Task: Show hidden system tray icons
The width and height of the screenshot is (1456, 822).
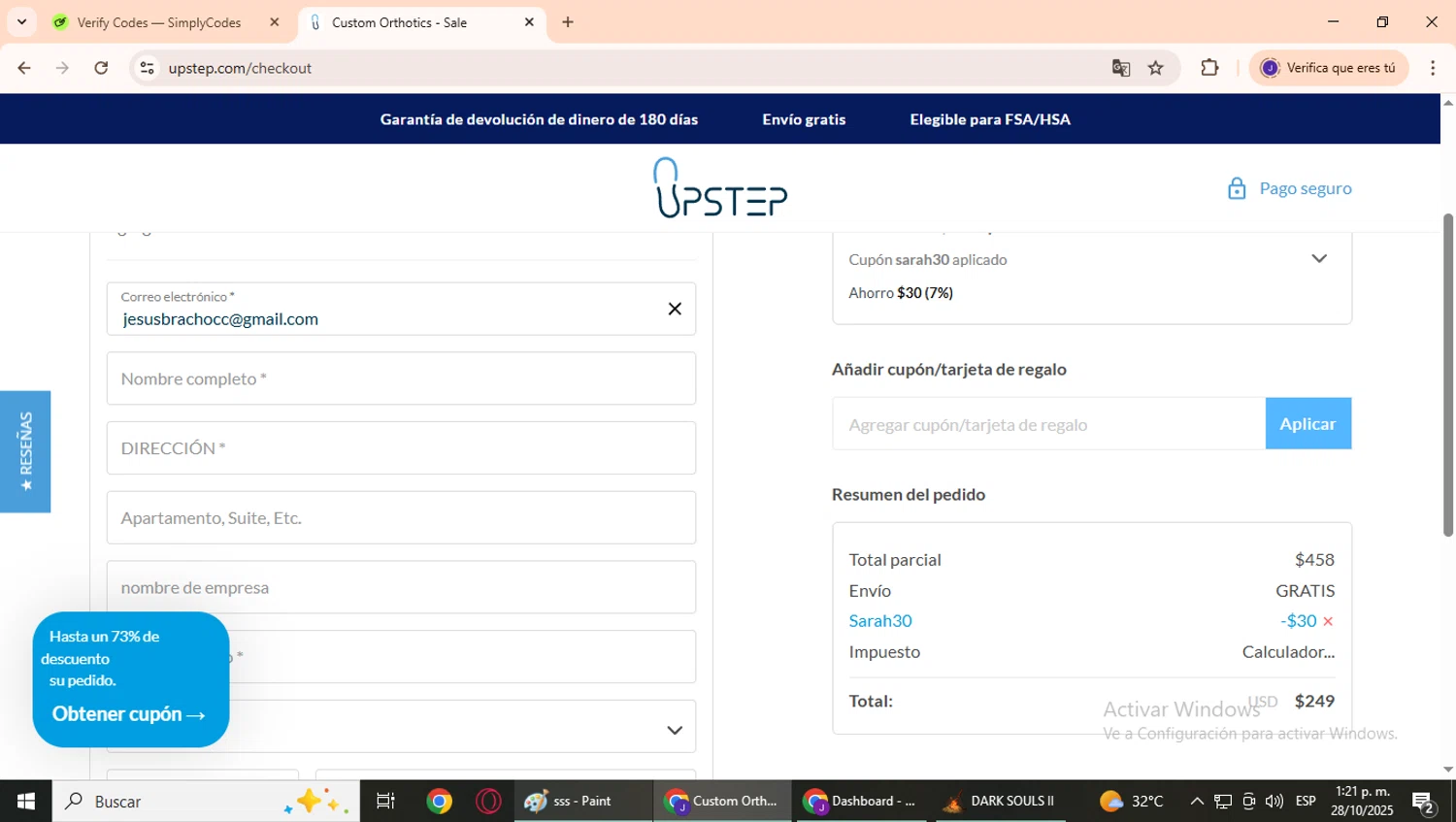Action: tap(1197, 801)
